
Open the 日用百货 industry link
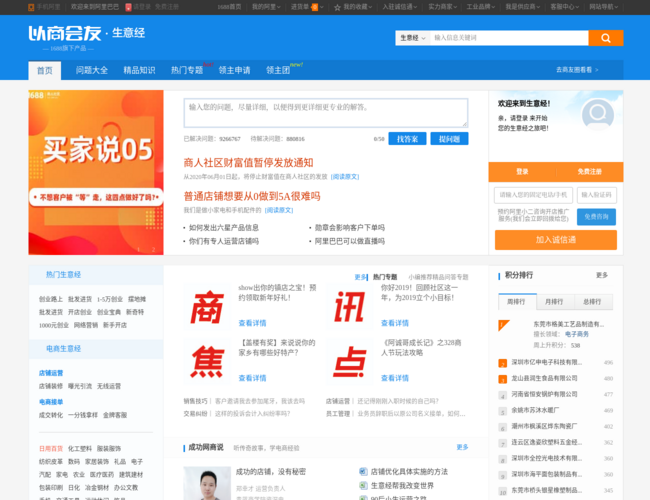[x=51, y=449]
